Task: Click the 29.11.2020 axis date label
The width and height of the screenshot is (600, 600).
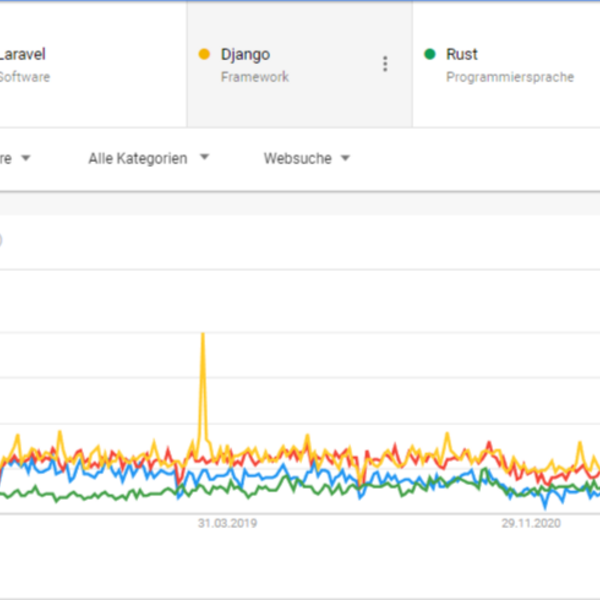Action: [530, 523]
